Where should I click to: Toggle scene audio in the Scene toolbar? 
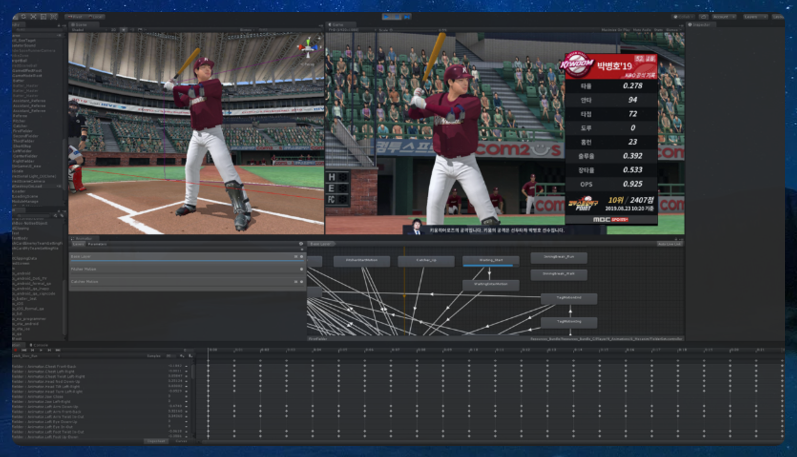coord(132,29)
